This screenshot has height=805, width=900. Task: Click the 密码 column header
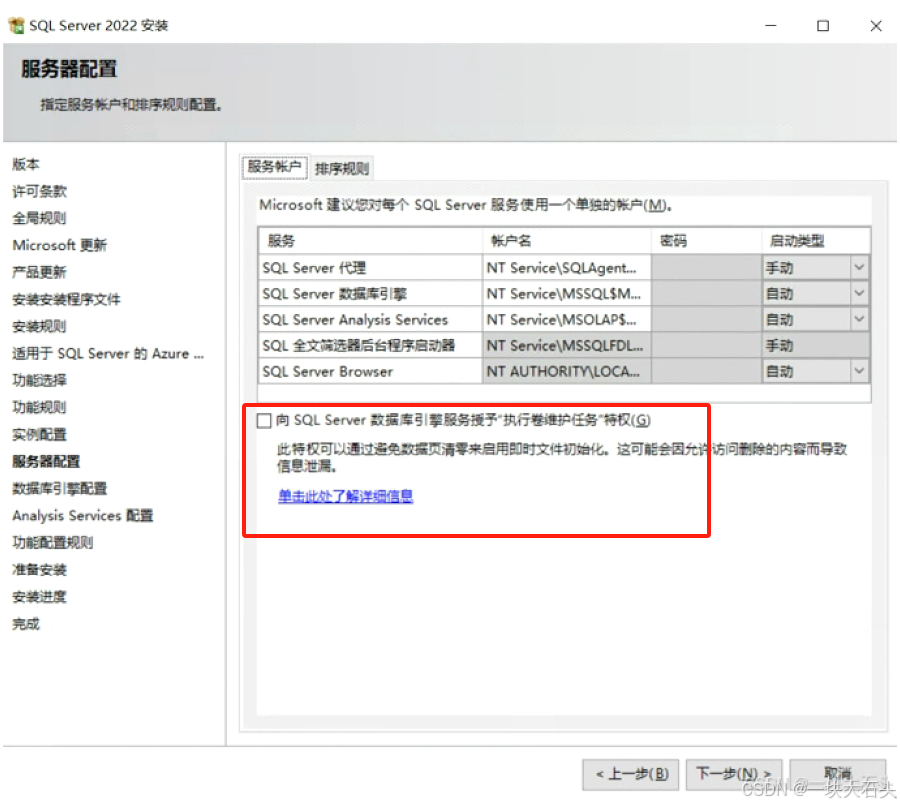pos(707,241)
